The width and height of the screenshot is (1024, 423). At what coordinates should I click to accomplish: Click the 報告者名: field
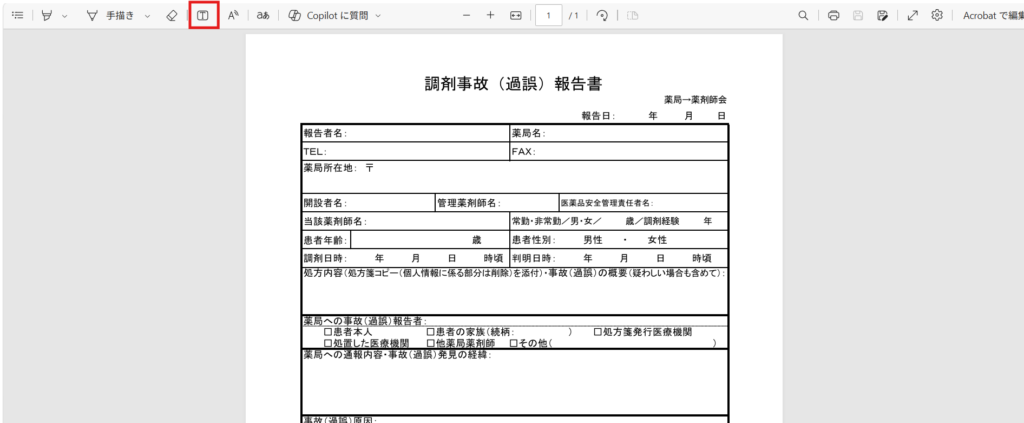[405, 133]
